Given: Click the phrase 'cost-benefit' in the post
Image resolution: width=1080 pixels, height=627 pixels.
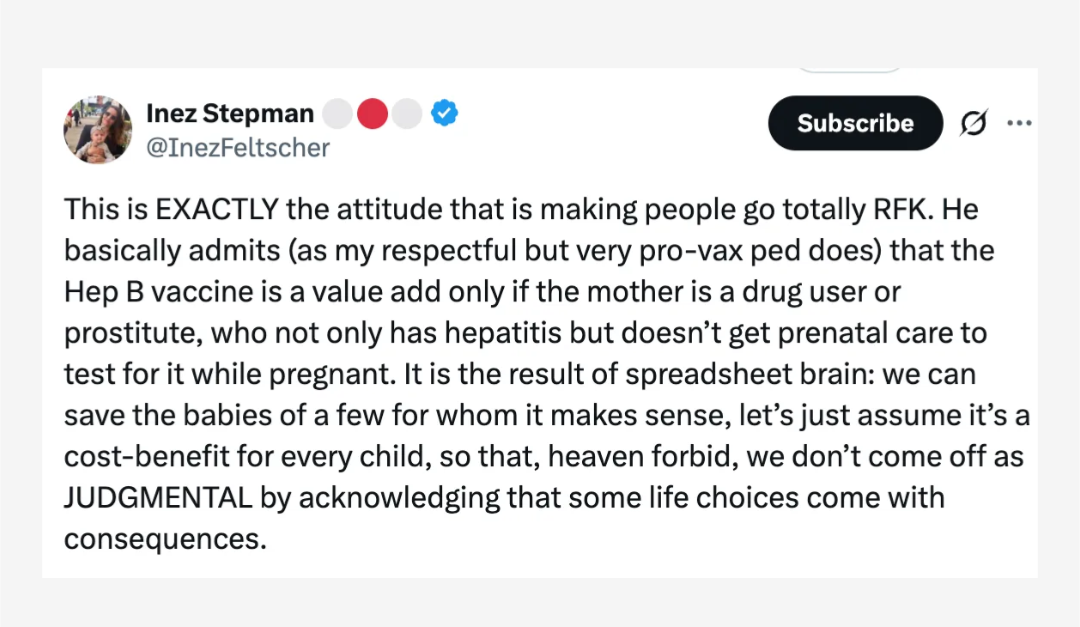Looking at the screenshot, I should click(x=147, y=456).
